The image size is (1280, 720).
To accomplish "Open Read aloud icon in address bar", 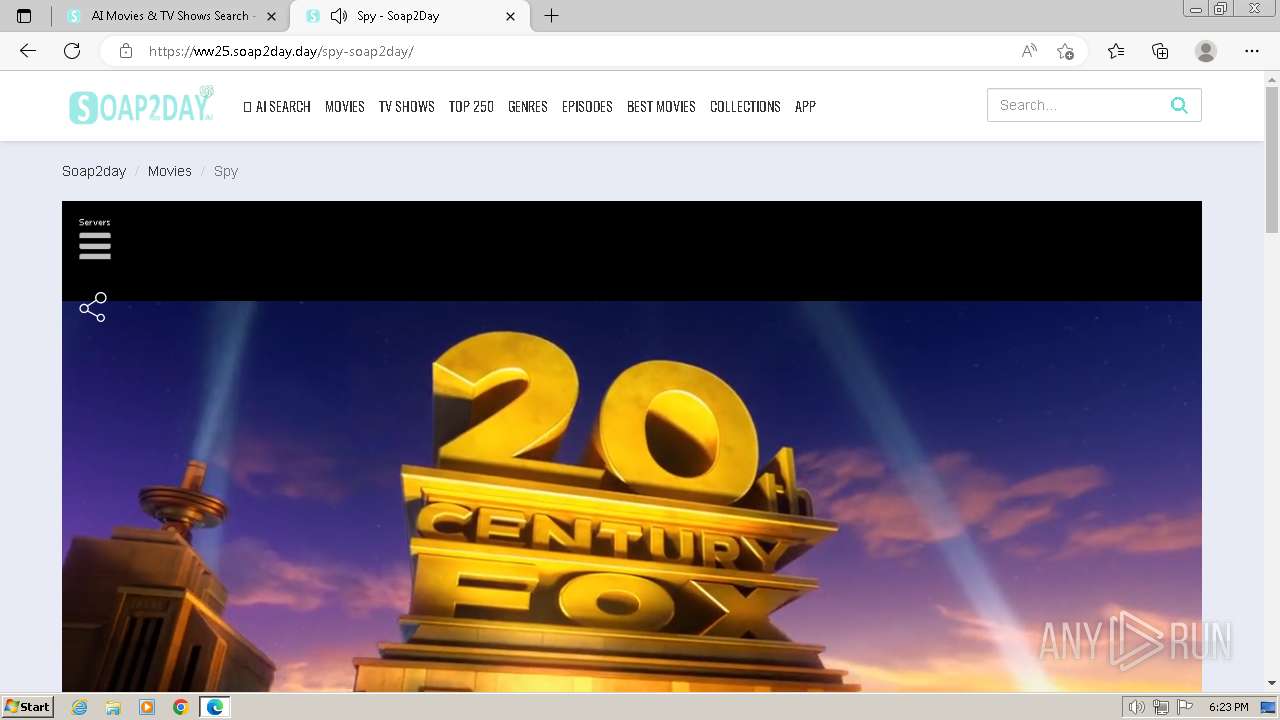I will click(1029, 51).
